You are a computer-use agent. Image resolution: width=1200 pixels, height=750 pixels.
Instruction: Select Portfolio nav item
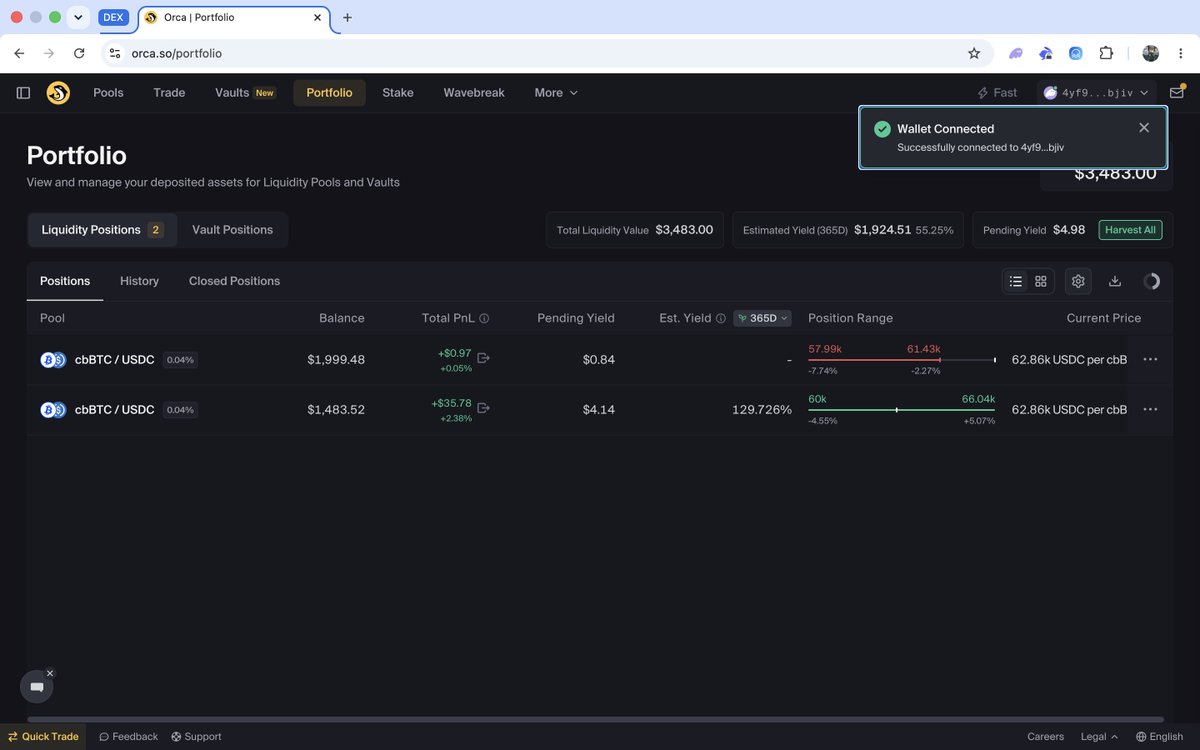(x=329, y=93)
